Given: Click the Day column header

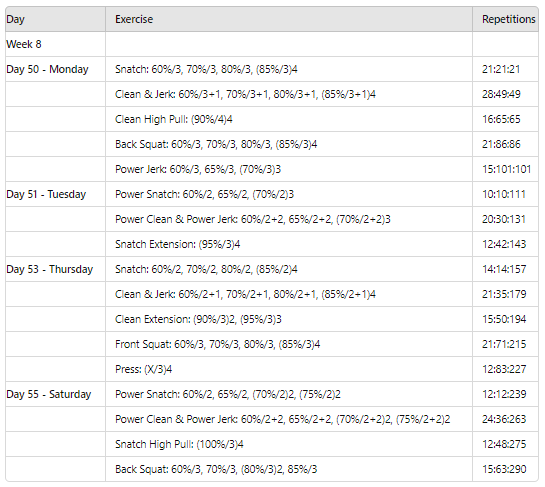Looking at the screenshot, I should (56, 19).
